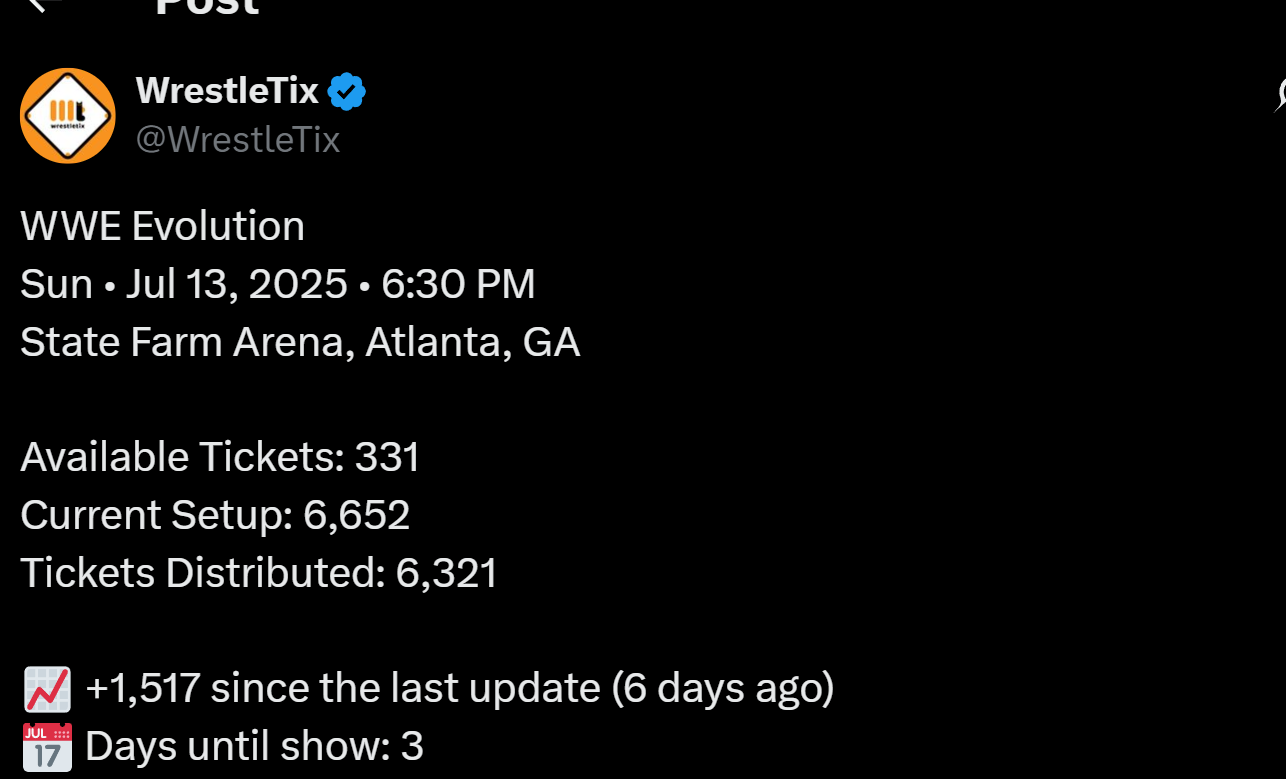Click the (6 days ago) text
The image size is (1286, 779).
[722, 688]
